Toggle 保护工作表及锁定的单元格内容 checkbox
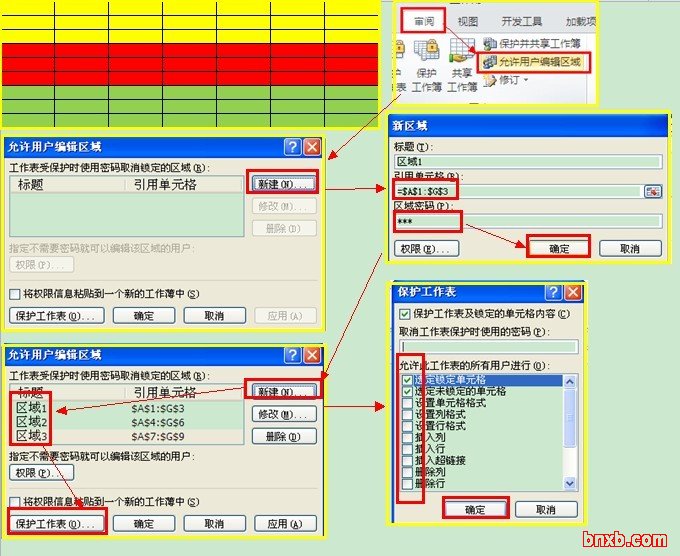The height and width of the screenshot is (556, 680). [x=404, y=314]
